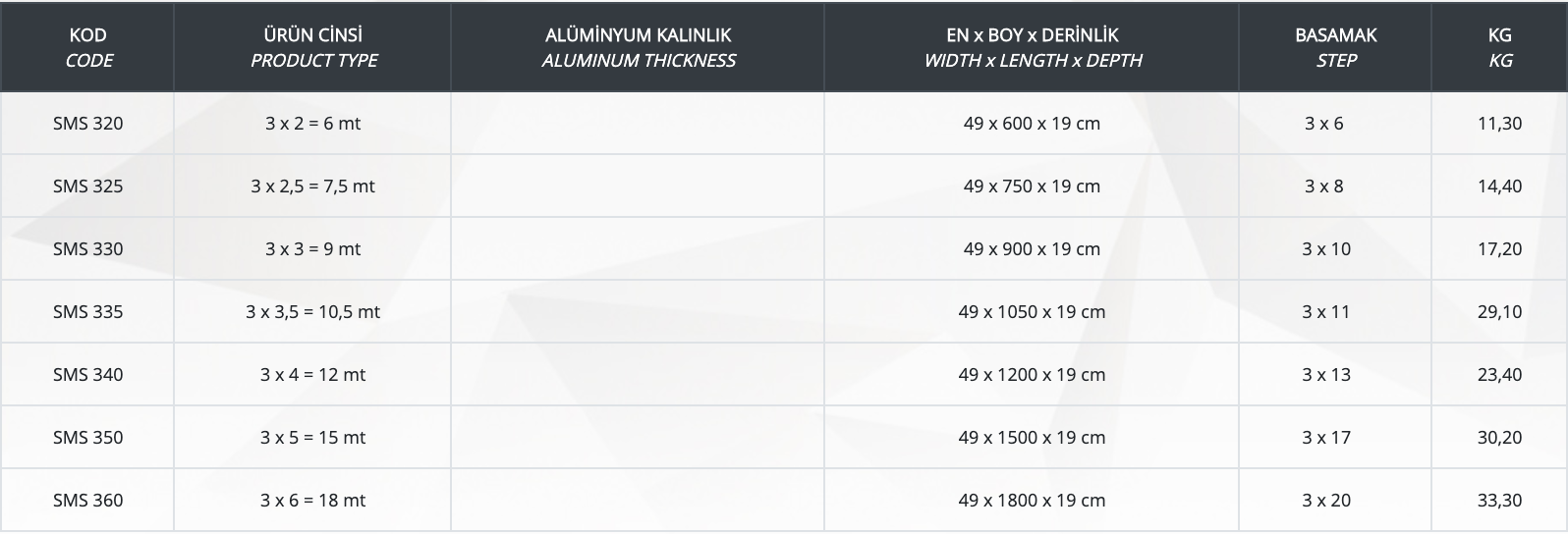Select the "49 x 1050 x 19 cm" dimension cell
The height and width of the screenshot is (534, 1568).
[x=1032, y=312]
